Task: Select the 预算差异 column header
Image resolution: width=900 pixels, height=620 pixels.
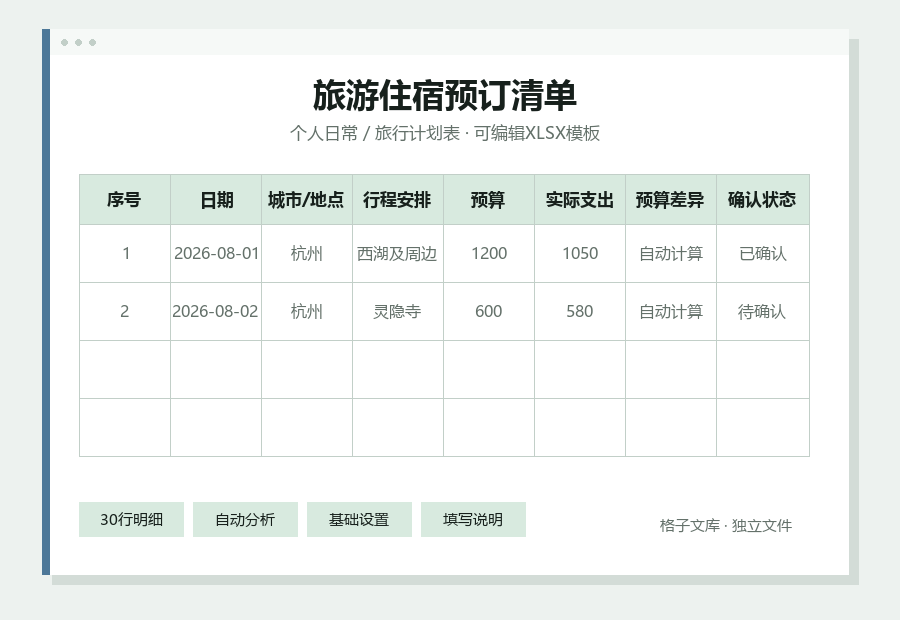Action: click(670, 200)
